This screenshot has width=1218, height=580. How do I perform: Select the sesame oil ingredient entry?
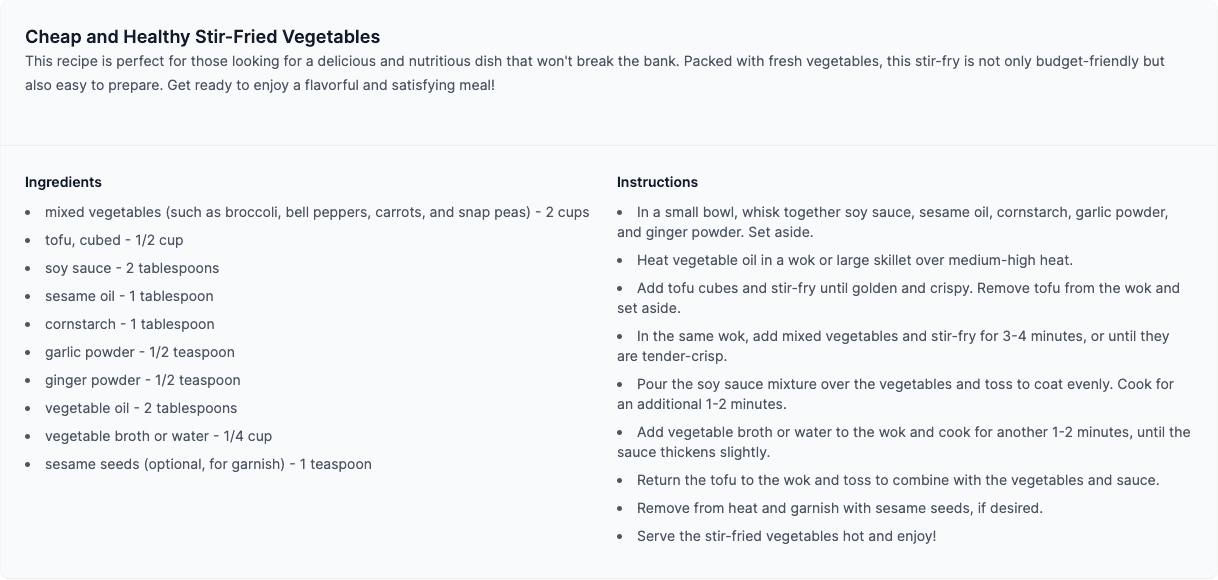129,296
